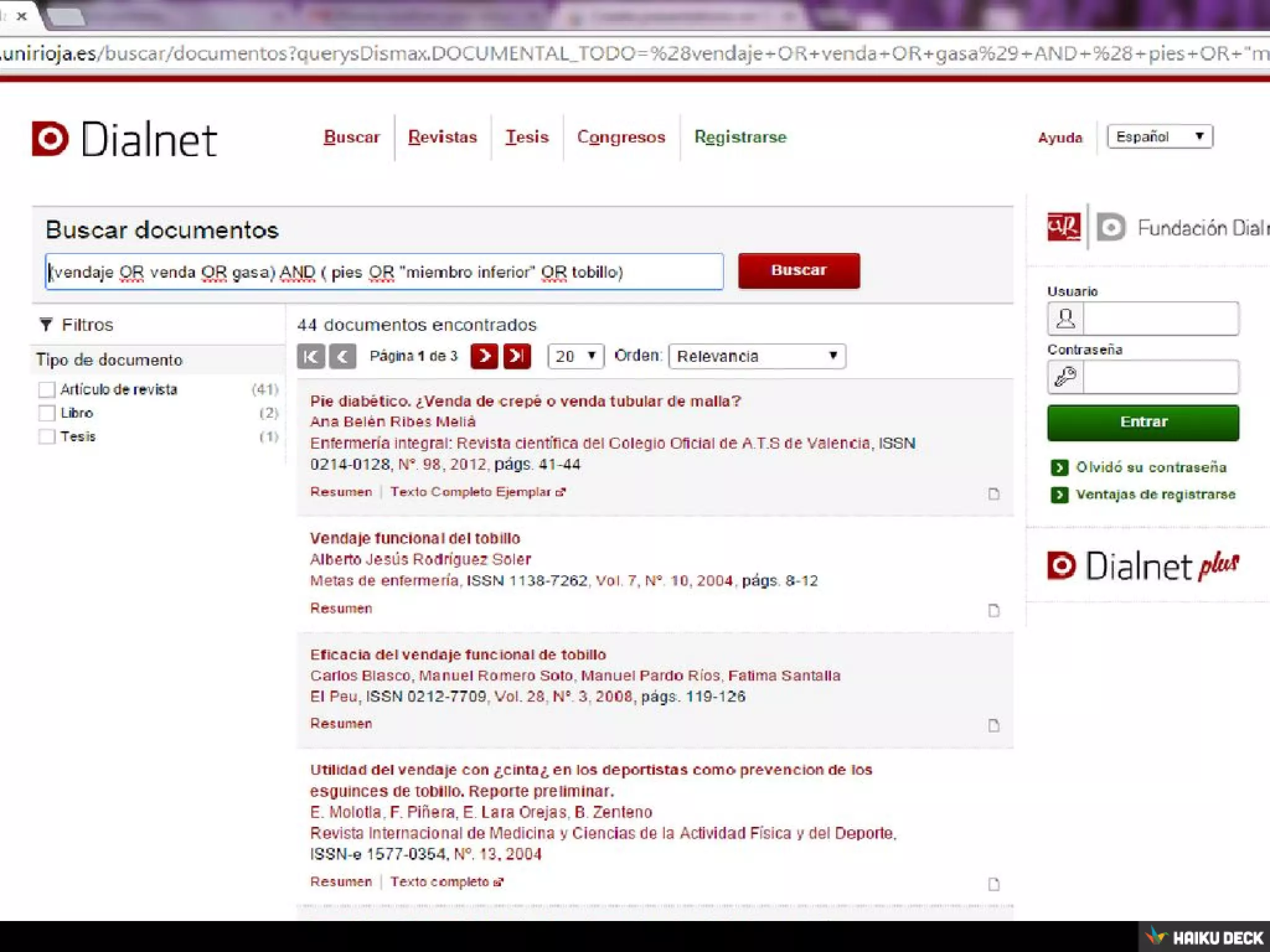Expand results-per-page dropdown showing 20
1270x952 pixels.
pos(575,356)
